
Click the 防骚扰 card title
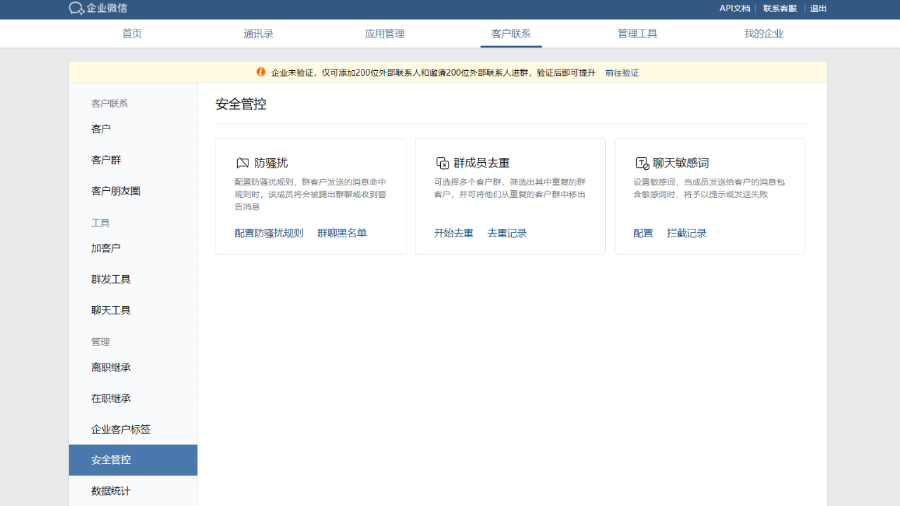271,163
